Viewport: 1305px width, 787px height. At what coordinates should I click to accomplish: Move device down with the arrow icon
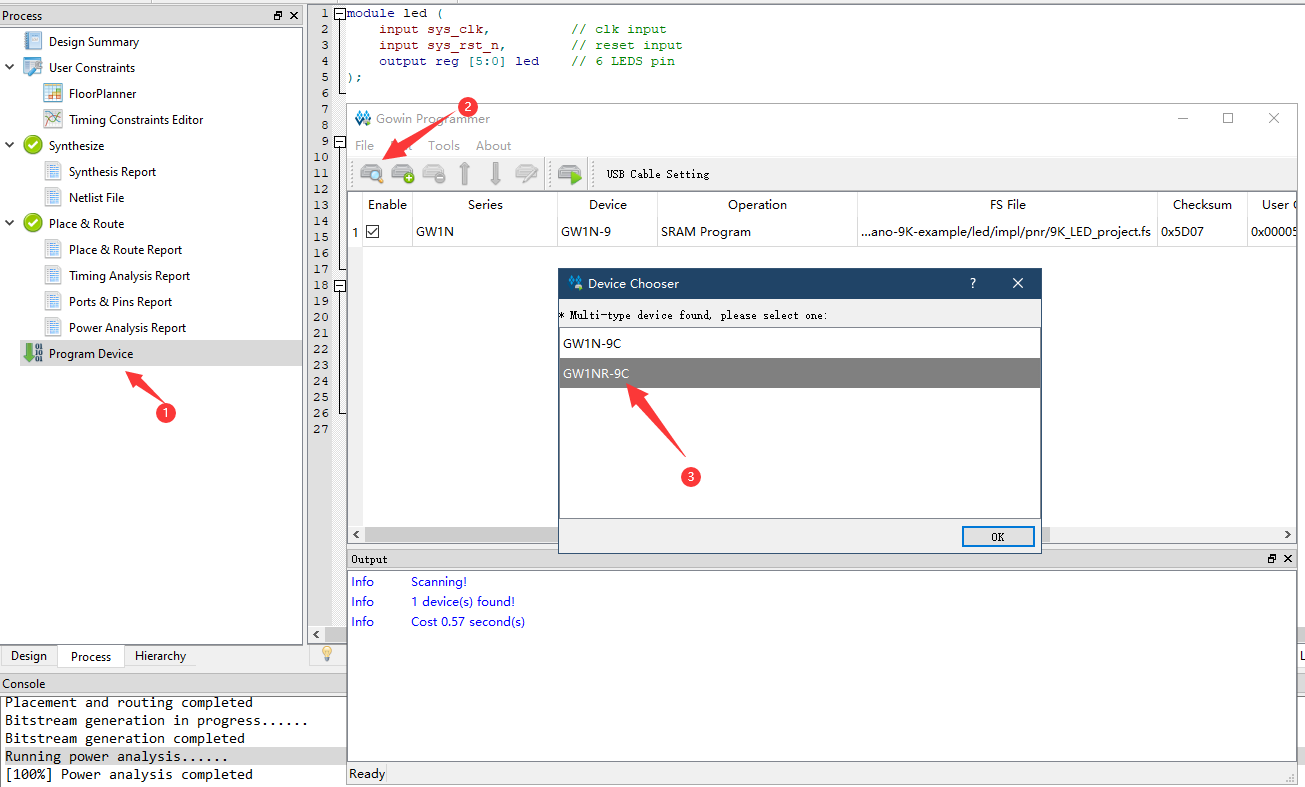tap(495, 174)
